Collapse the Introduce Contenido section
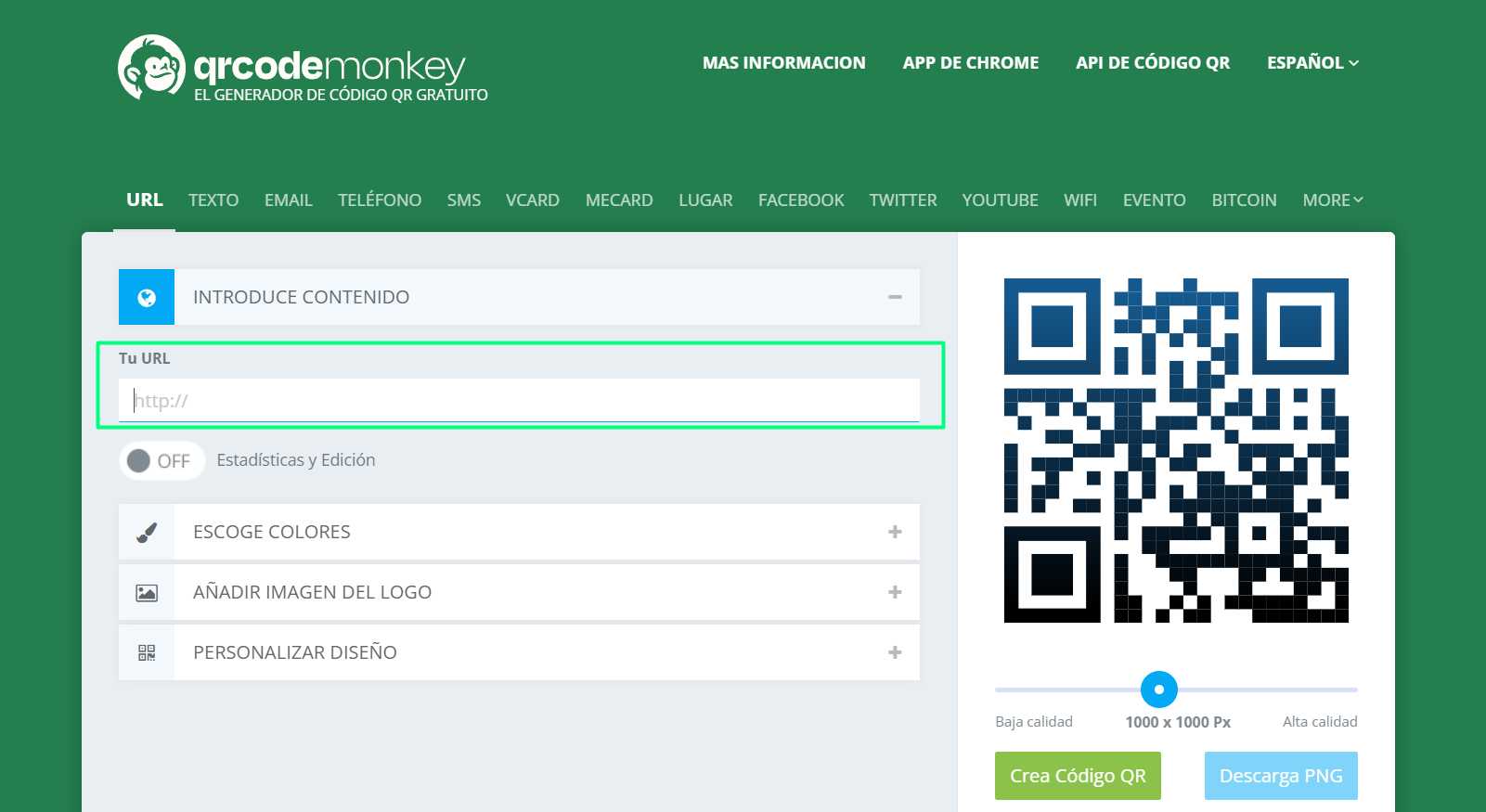The height and width of the screenshot is (812, 1486). (x=895, y=297)
